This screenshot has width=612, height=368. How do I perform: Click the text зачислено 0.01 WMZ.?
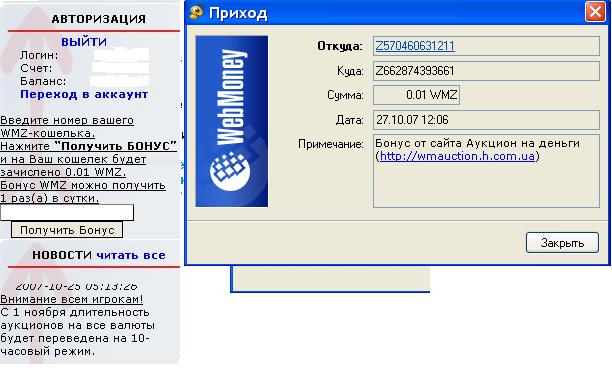pyautogui.click(x=63, y=172)
